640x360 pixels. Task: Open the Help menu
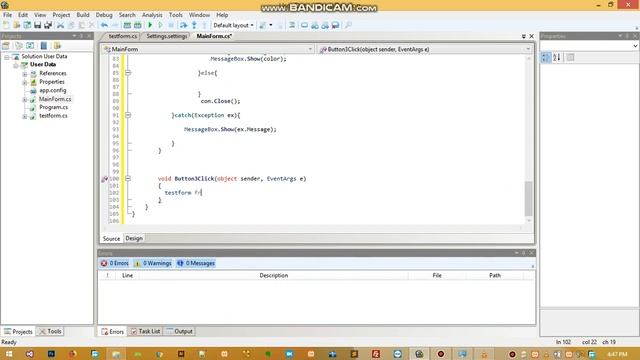pyautogui.click(x=222, y=15)
